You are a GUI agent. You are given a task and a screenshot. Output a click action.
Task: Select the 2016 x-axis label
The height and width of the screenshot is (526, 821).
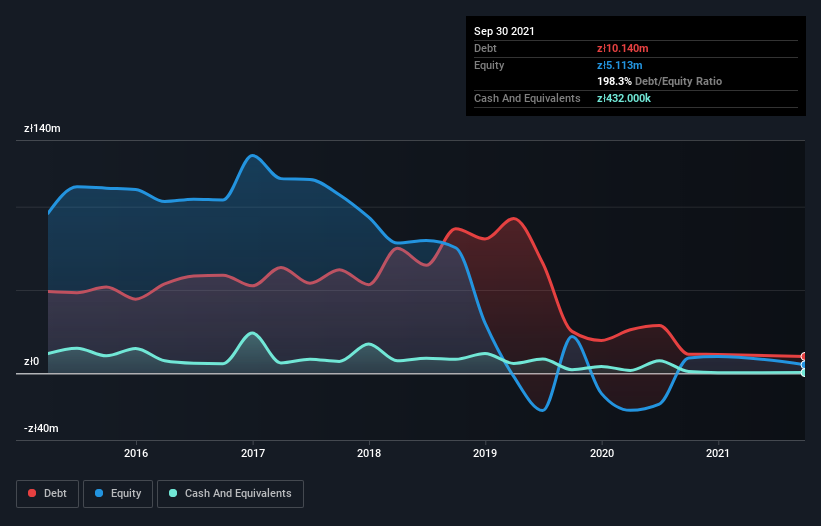(x=136, y=453)
